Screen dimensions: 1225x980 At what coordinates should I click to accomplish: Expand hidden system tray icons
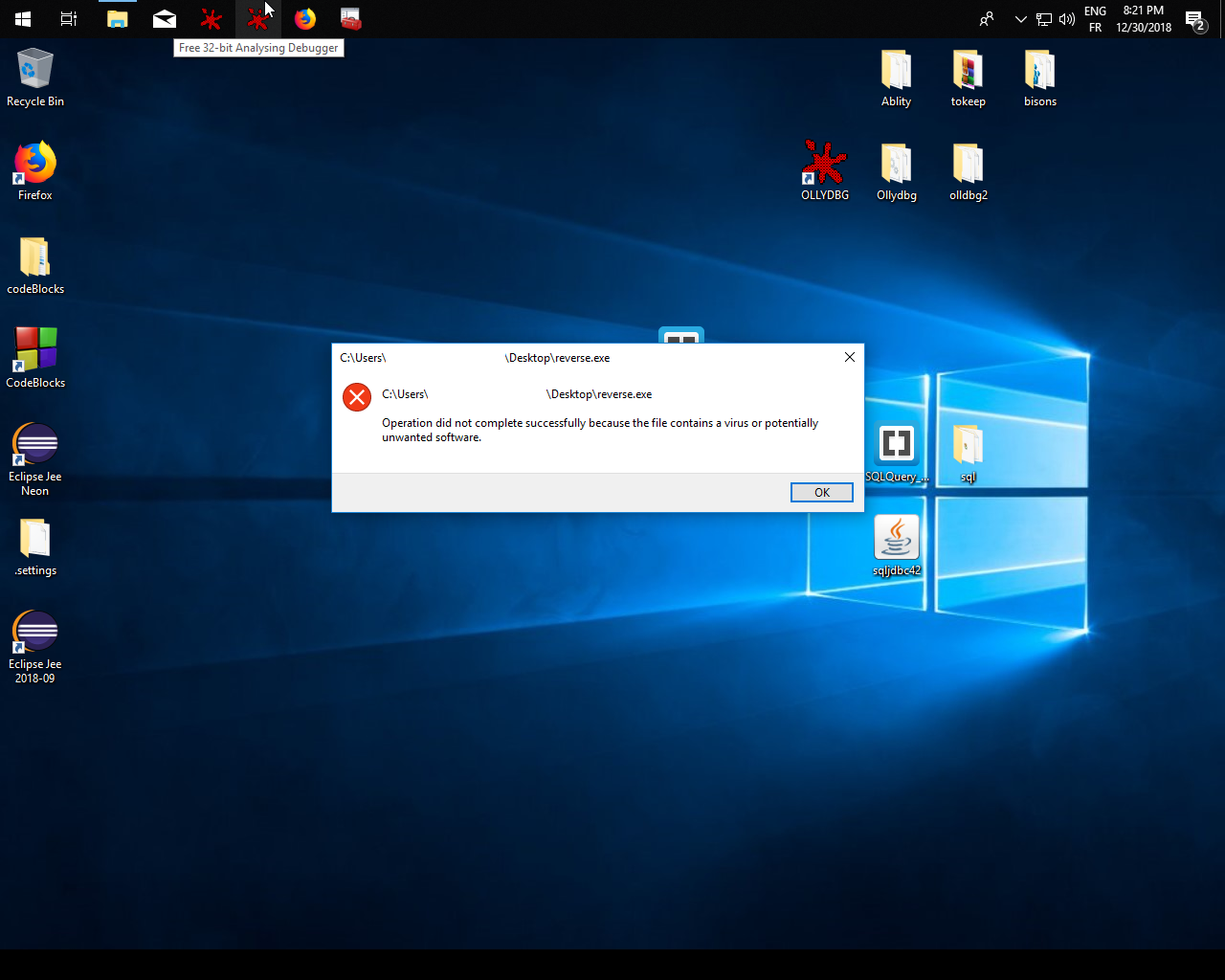click(1020, 18)
